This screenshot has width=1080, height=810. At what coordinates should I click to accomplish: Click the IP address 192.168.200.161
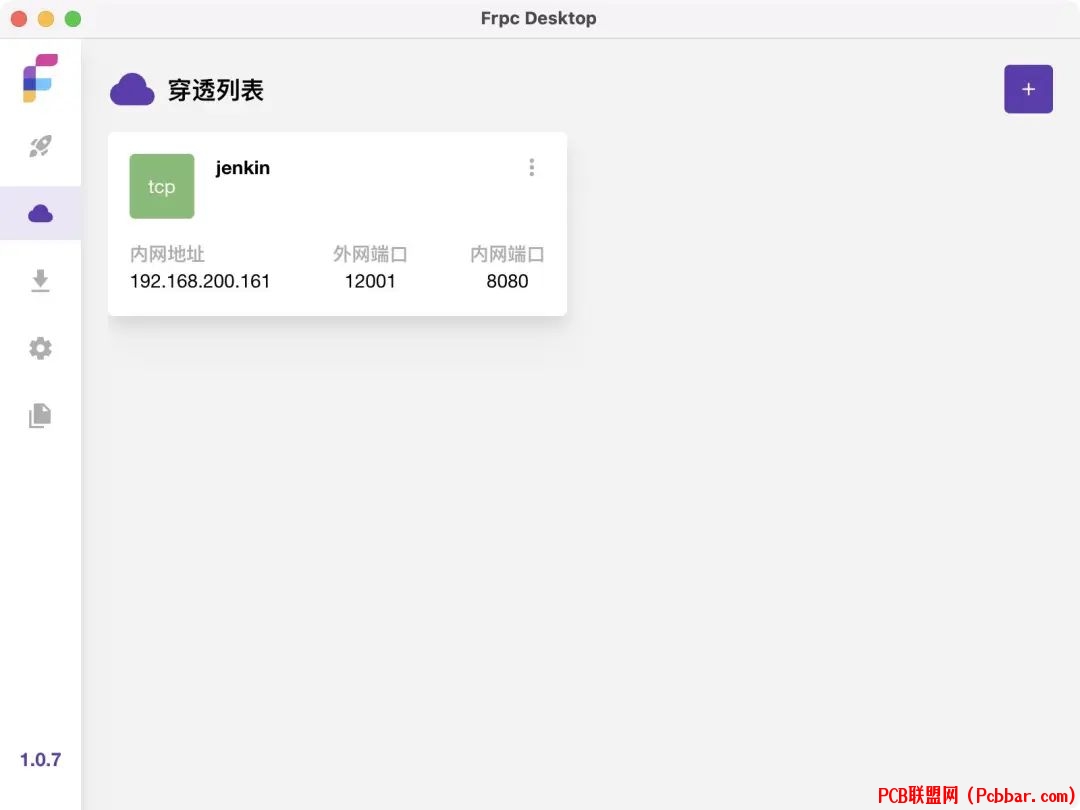(x=200, y=281)
